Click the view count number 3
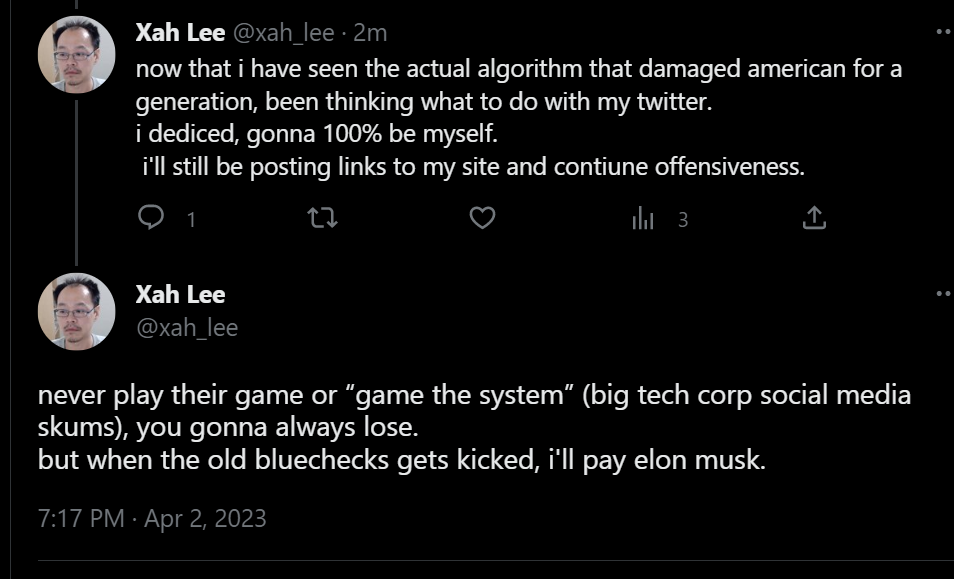Viewport: 954px width, 579px height. 683,219
